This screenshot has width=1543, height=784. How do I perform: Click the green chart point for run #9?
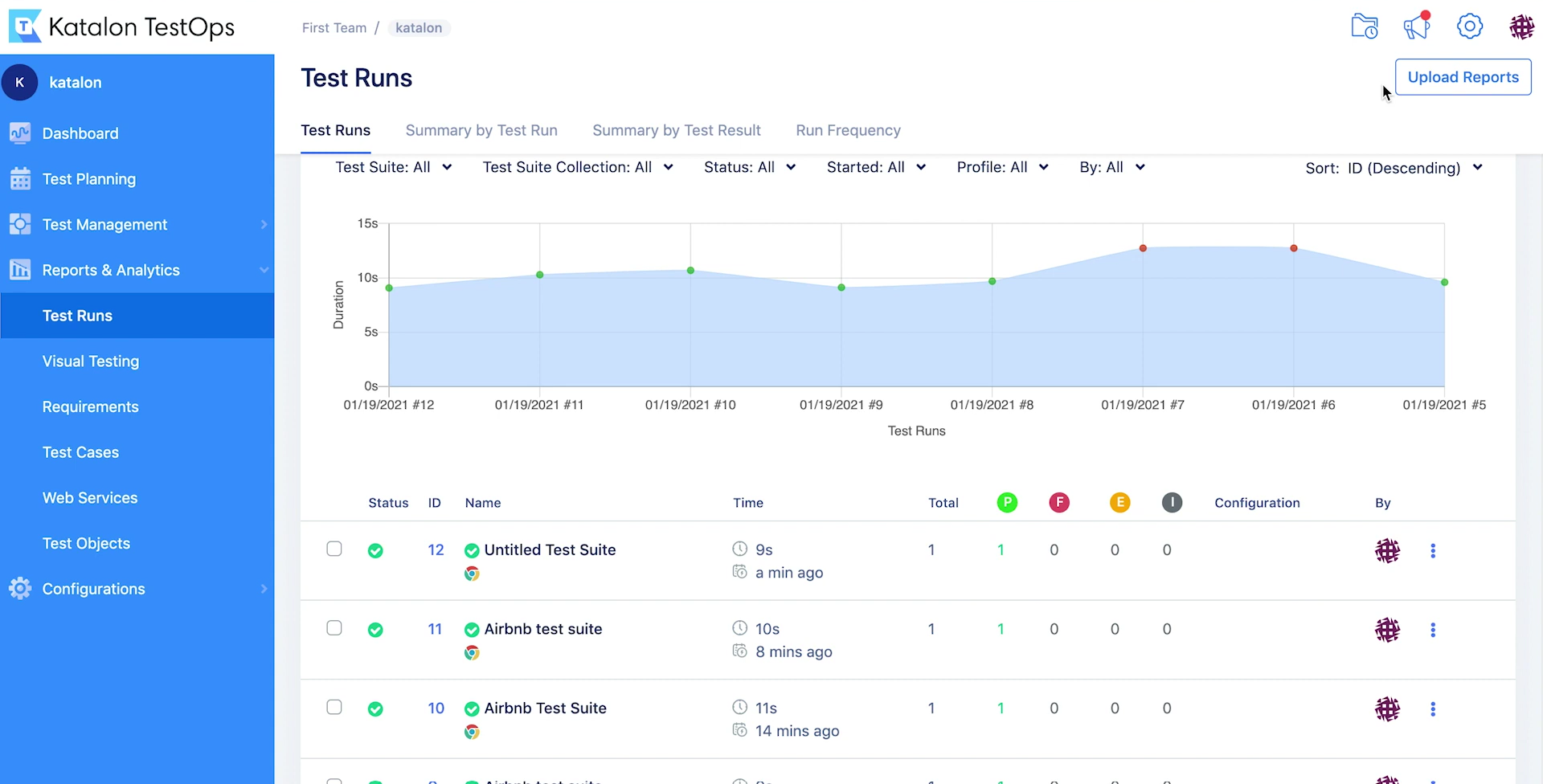click(841, 288)
